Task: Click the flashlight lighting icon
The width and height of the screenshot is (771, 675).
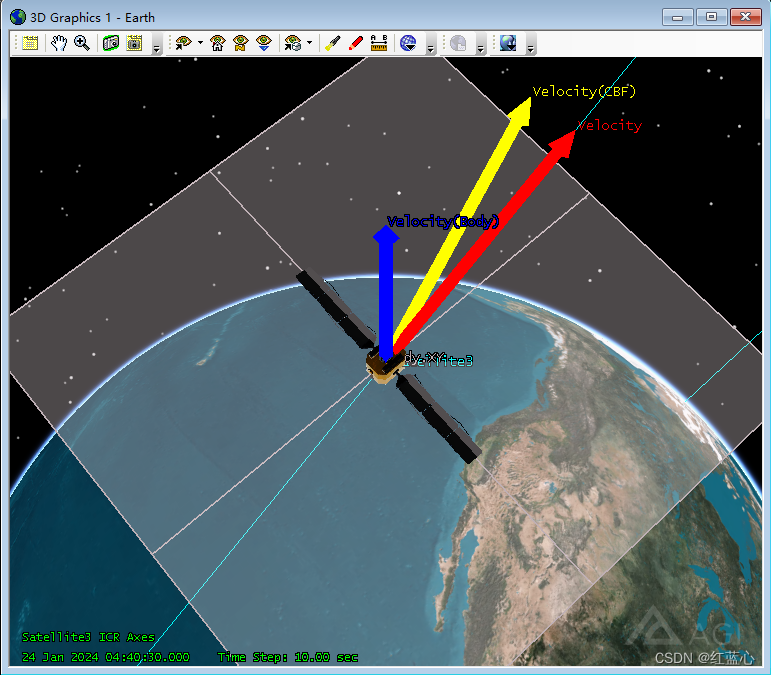Action: point(333,43)
